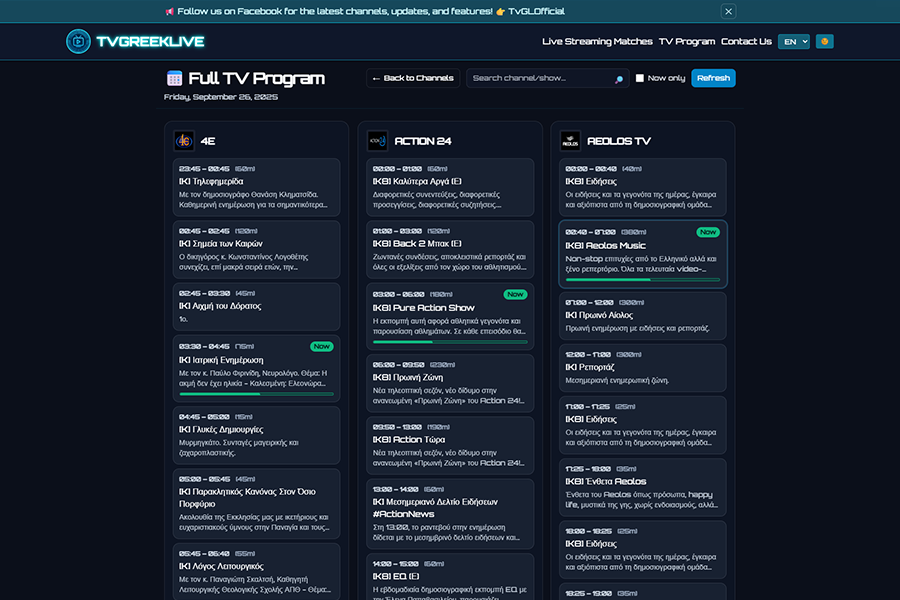
Task: Click the Back to Channels button
Action: point(413,78)
